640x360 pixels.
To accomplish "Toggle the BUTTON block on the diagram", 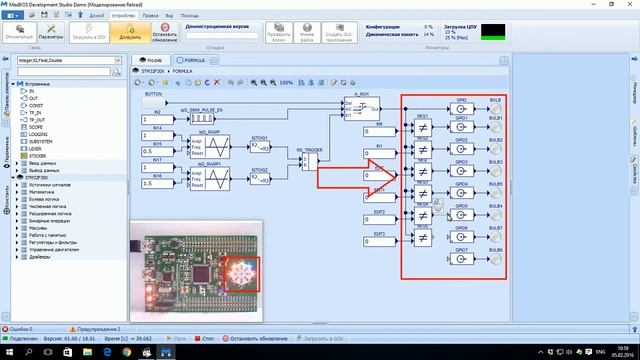I will pyautogui.click(x=153, y=102).
